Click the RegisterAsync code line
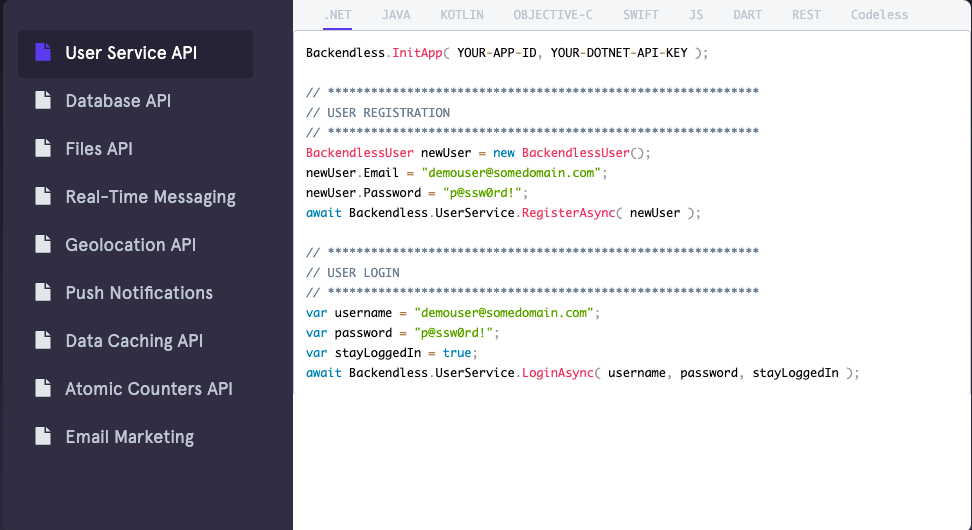Screen dimensions: 972x530 (x=503, y=213)
